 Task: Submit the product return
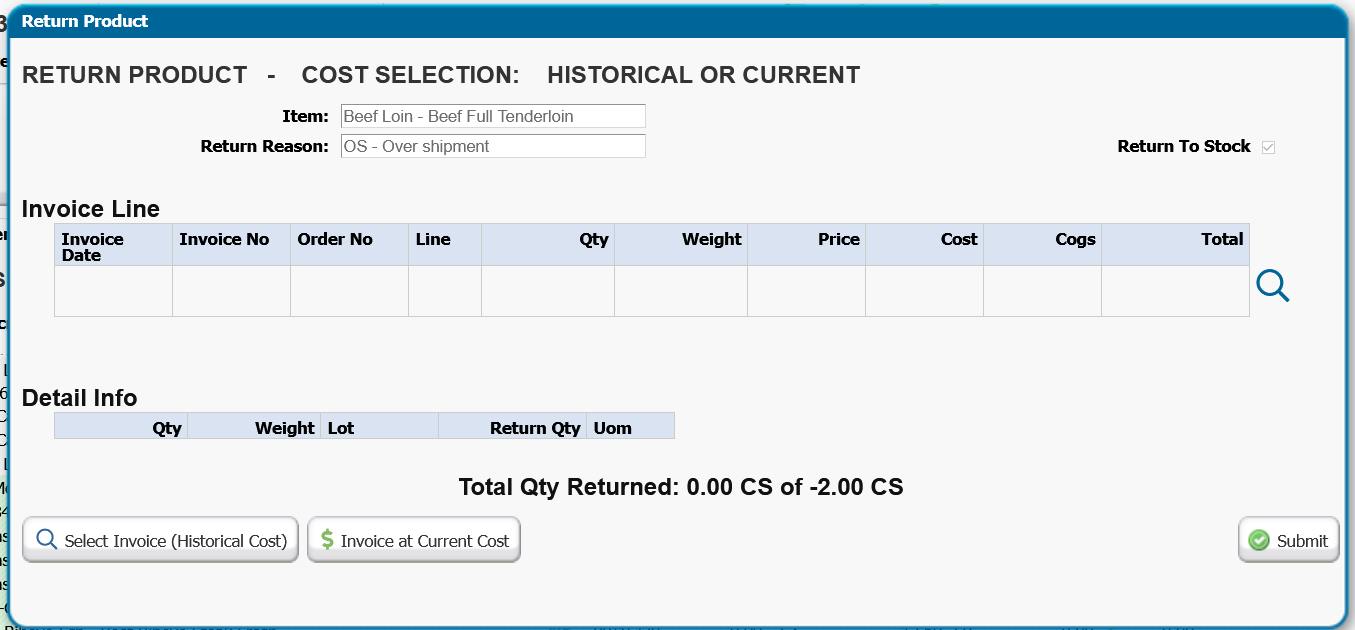(1288, 541)
